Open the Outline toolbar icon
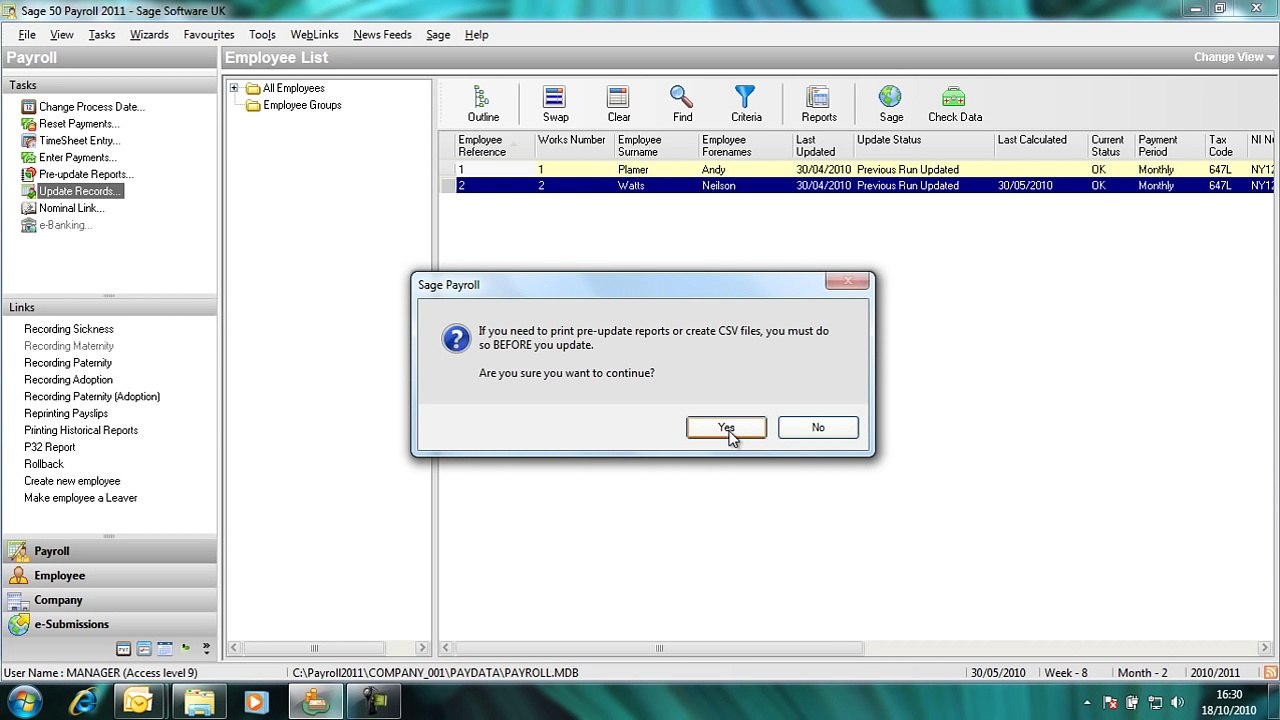 pyautogui.click(x=483, y=104)
